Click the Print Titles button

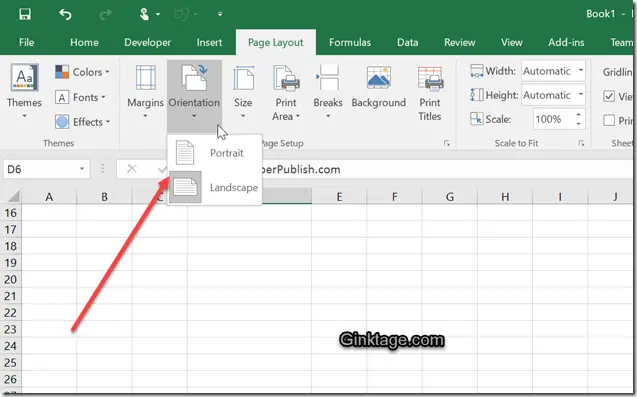click(x=430, y=93)
